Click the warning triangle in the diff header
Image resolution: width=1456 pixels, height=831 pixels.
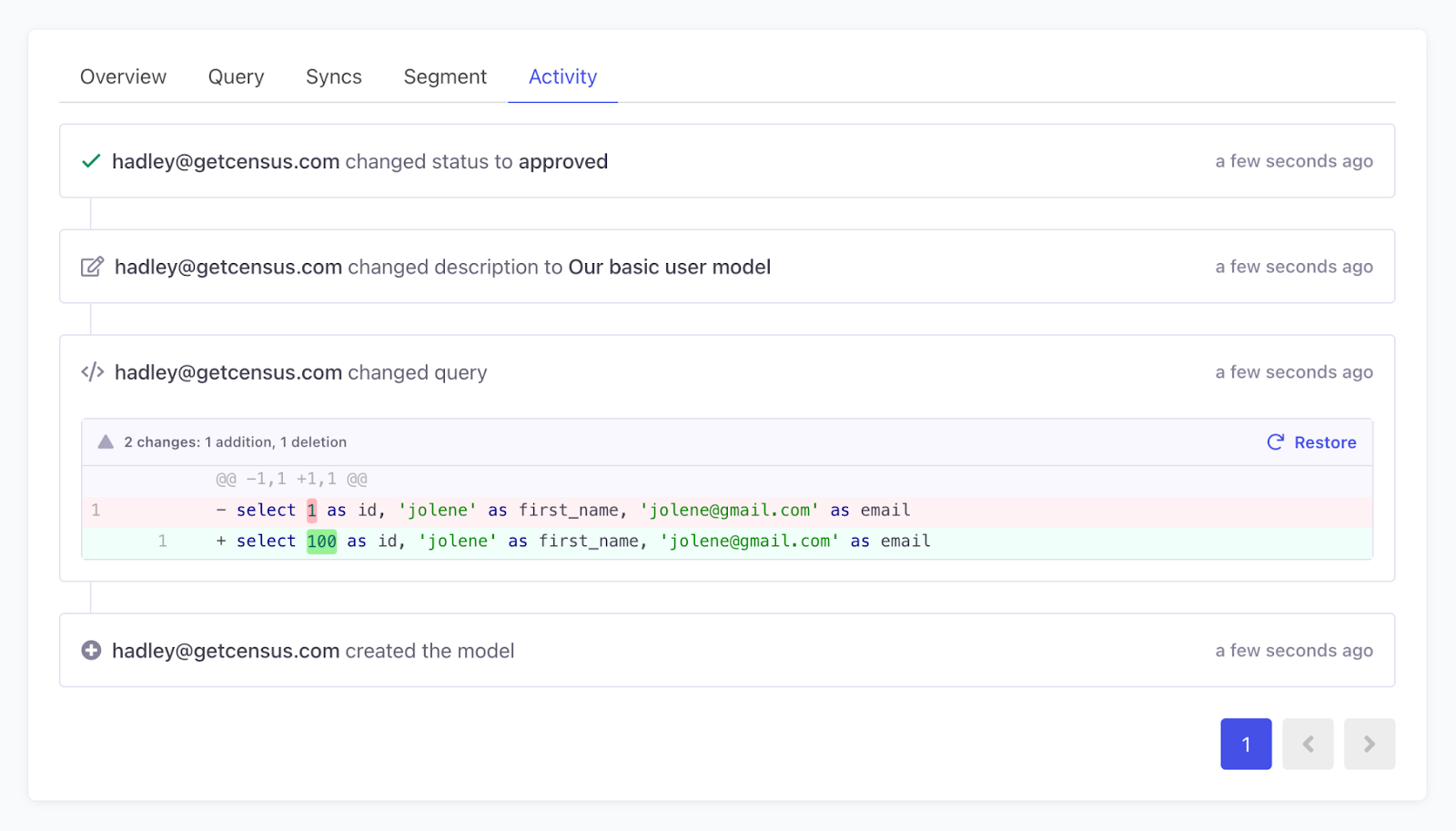(106, 441)
